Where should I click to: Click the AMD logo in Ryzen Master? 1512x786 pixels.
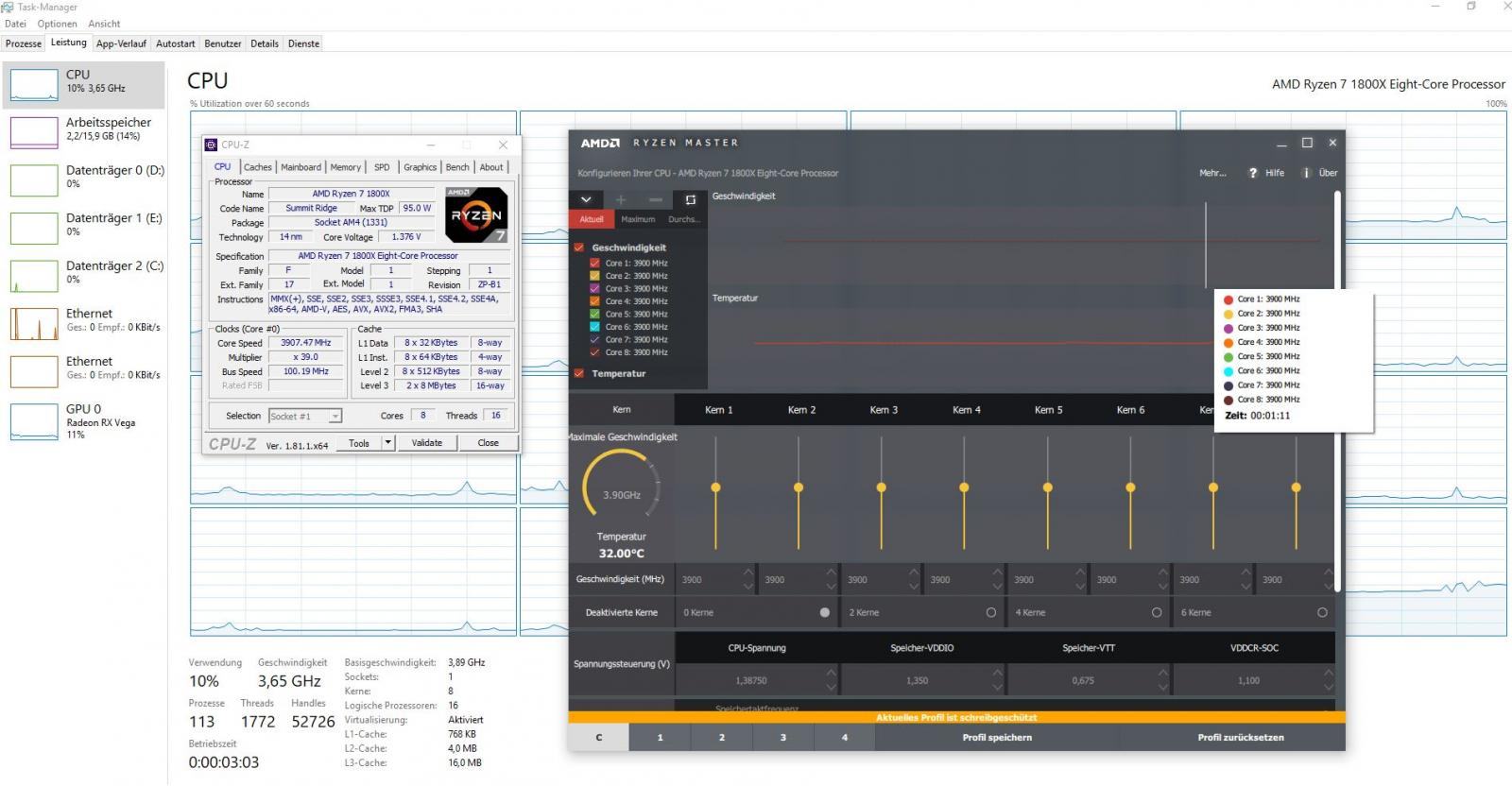[x=600, y=143]
